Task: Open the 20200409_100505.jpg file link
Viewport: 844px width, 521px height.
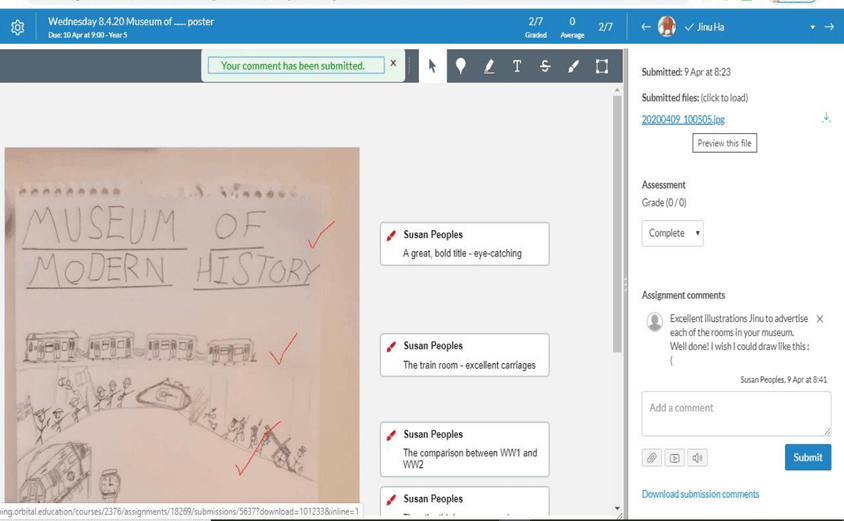Action: click(683, 119)
